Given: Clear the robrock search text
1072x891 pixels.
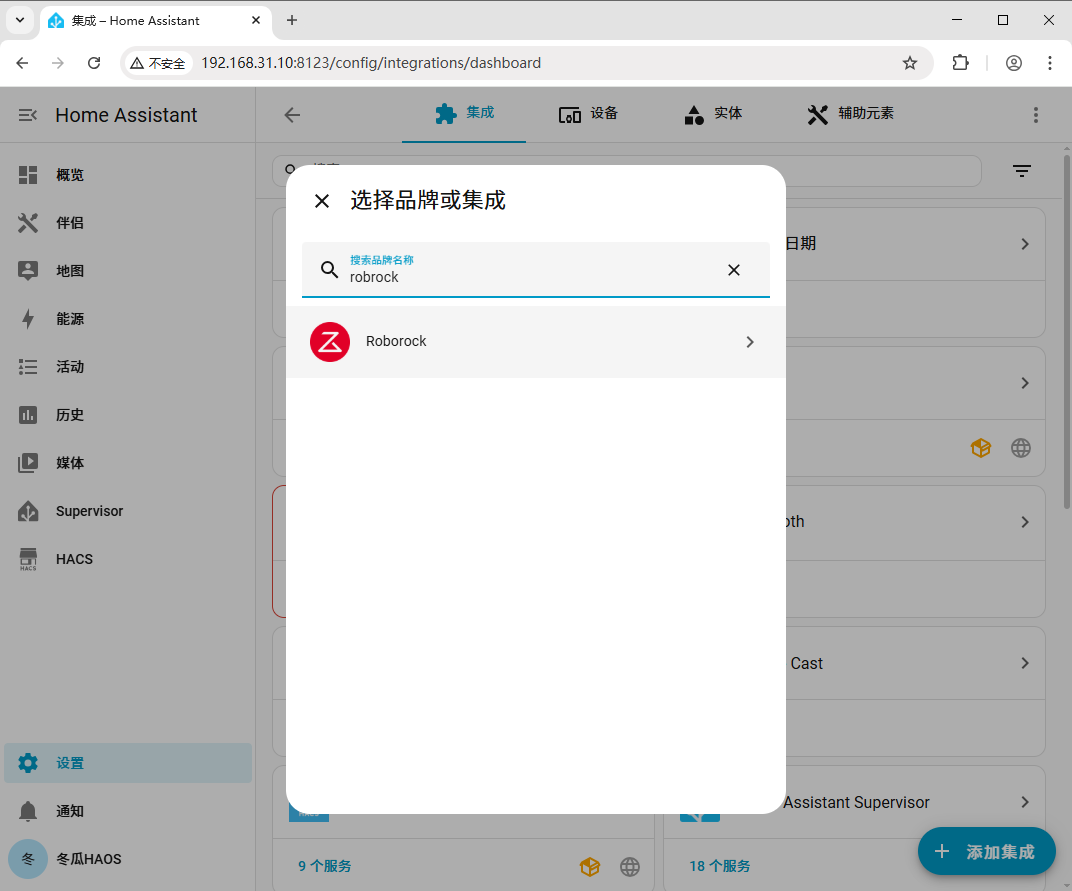Looking at the screenshot, I should click(734, 270).
